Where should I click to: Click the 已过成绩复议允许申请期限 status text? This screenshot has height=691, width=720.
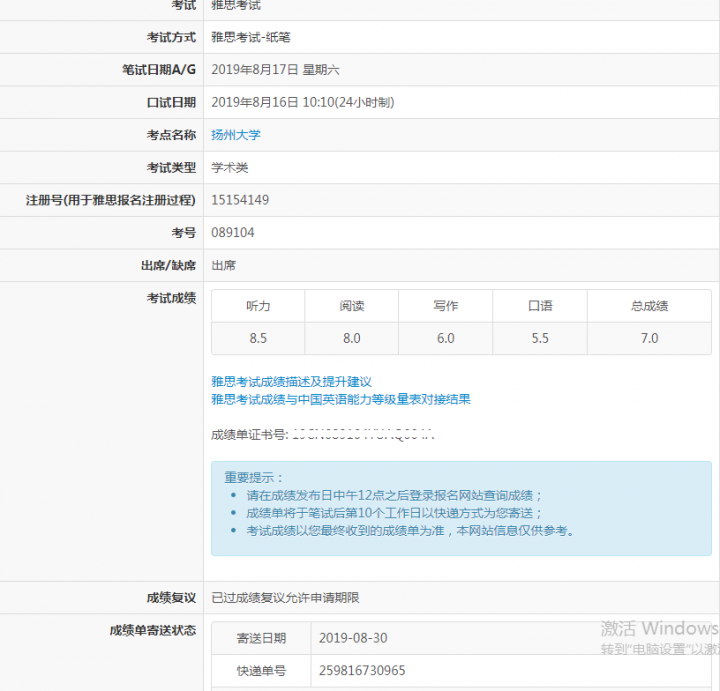tap(285, 598)
